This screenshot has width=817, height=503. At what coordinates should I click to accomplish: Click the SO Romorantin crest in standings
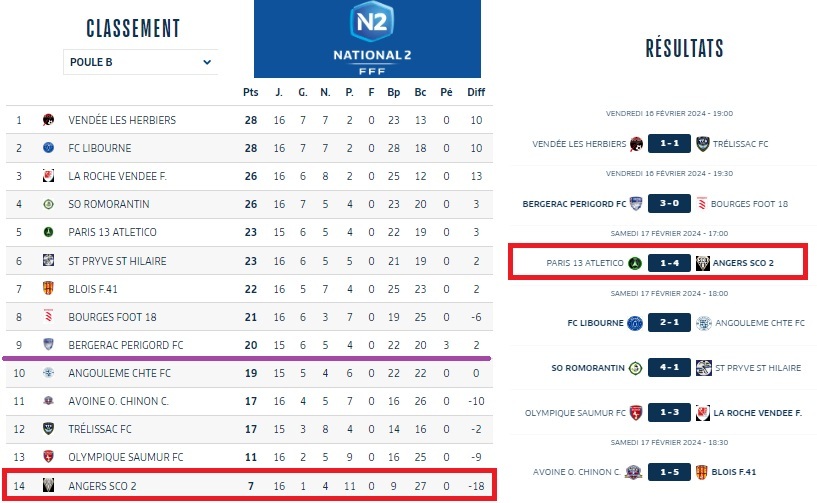click(48, 204)
